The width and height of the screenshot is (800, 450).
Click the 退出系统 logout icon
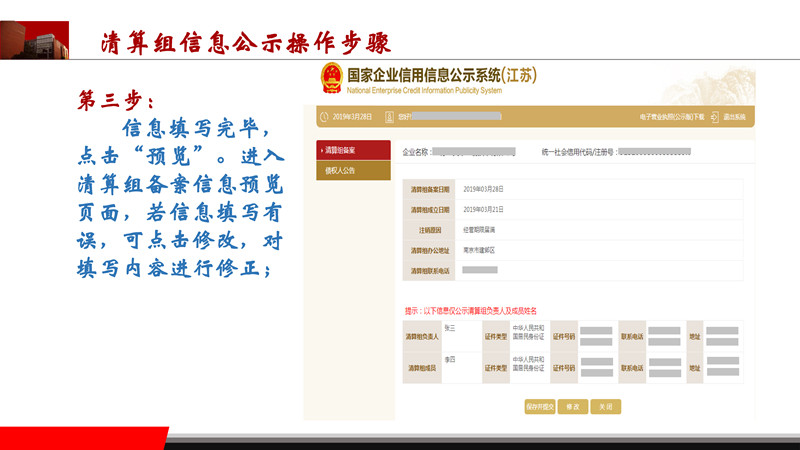[x=715, y=117]
